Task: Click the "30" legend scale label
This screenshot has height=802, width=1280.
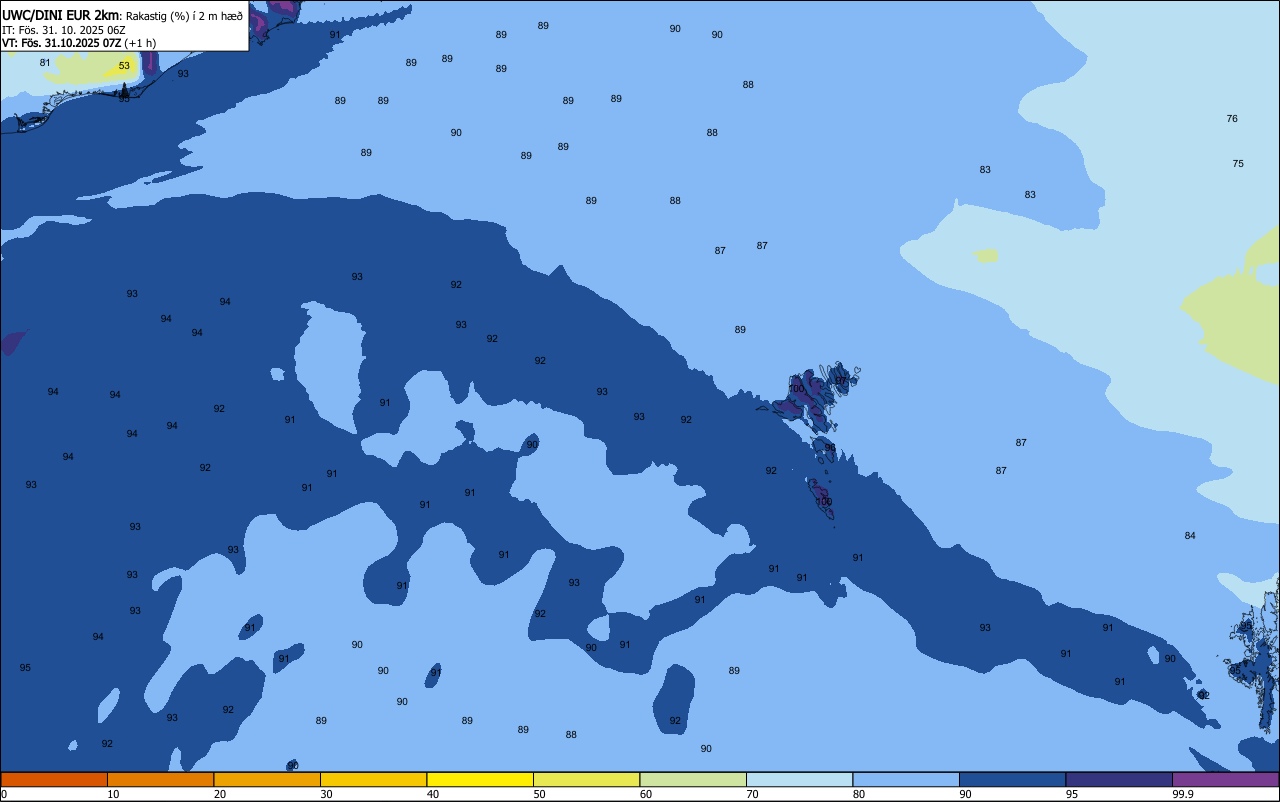Action: click(x=326, y=794)
